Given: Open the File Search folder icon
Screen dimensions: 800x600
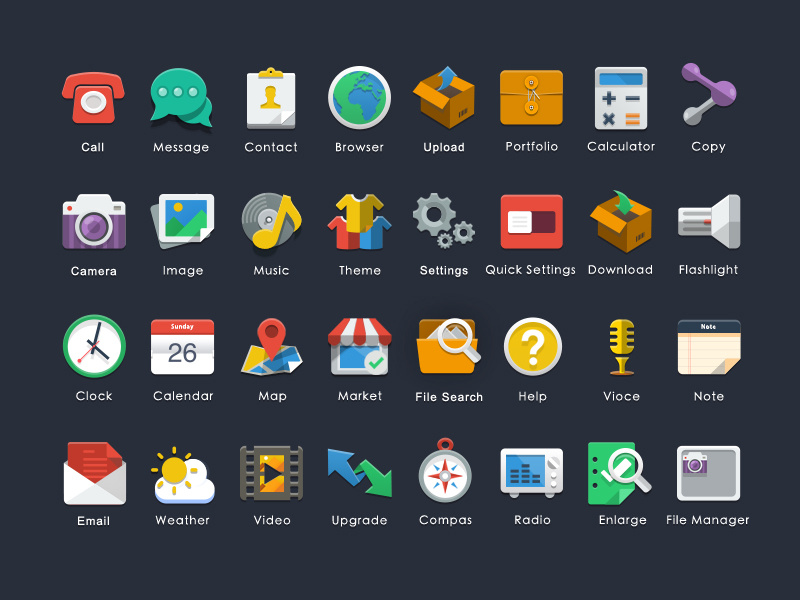Looking at the screenshot, I should [x=449, y=347].
